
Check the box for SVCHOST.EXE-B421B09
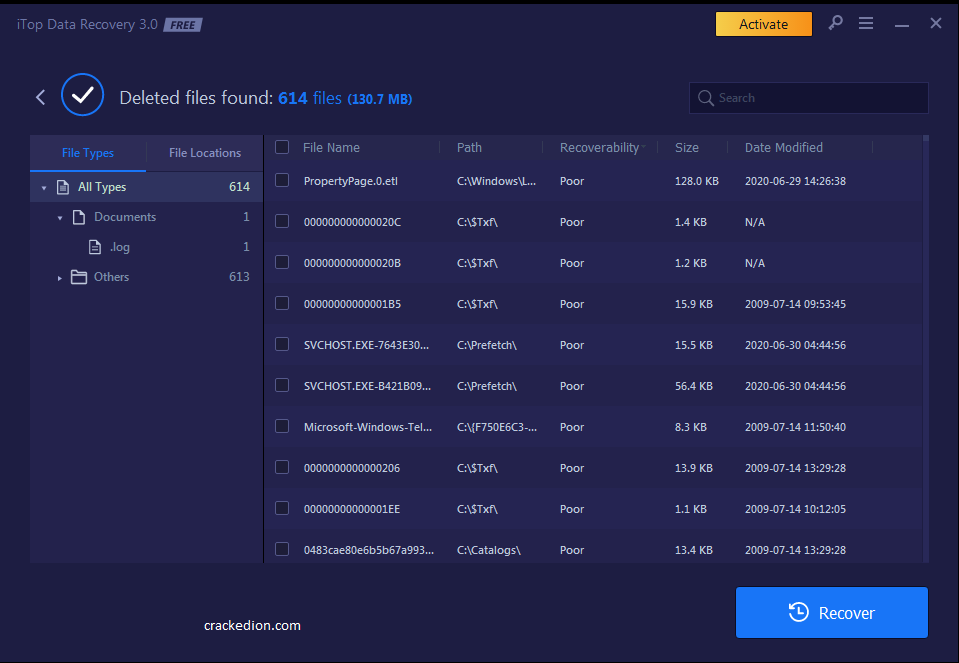[x=282, y=385]
